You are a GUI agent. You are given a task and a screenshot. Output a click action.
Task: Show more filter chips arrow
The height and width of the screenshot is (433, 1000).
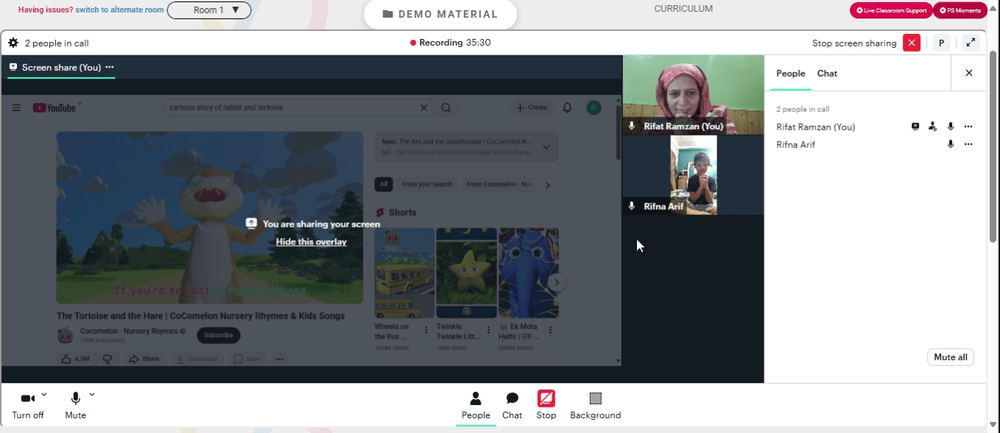point(547,185)
